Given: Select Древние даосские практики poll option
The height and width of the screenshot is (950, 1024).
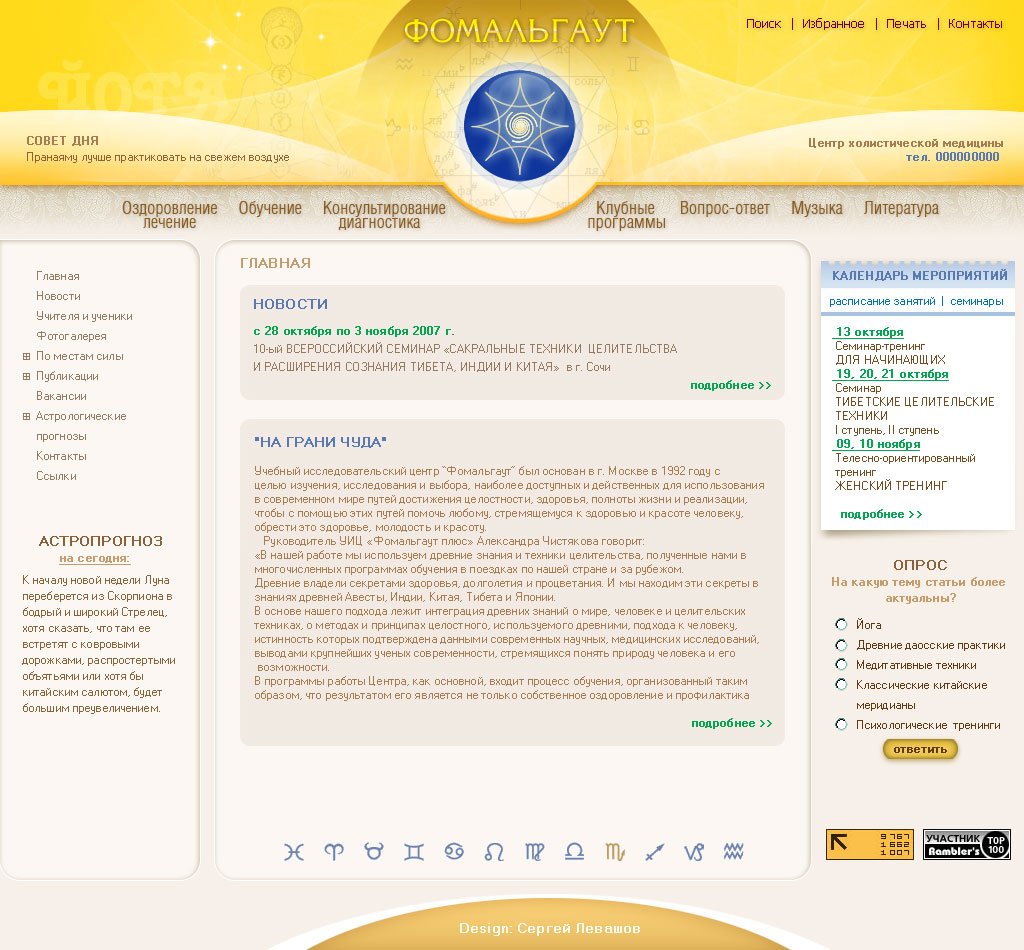Looking at the screenshot, I should (x=841, y=644).
